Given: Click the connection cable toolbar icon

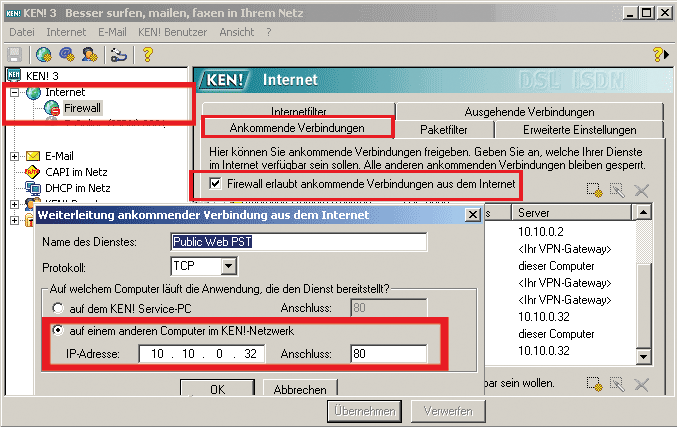Looking at the screenshot, I should 119,54.
